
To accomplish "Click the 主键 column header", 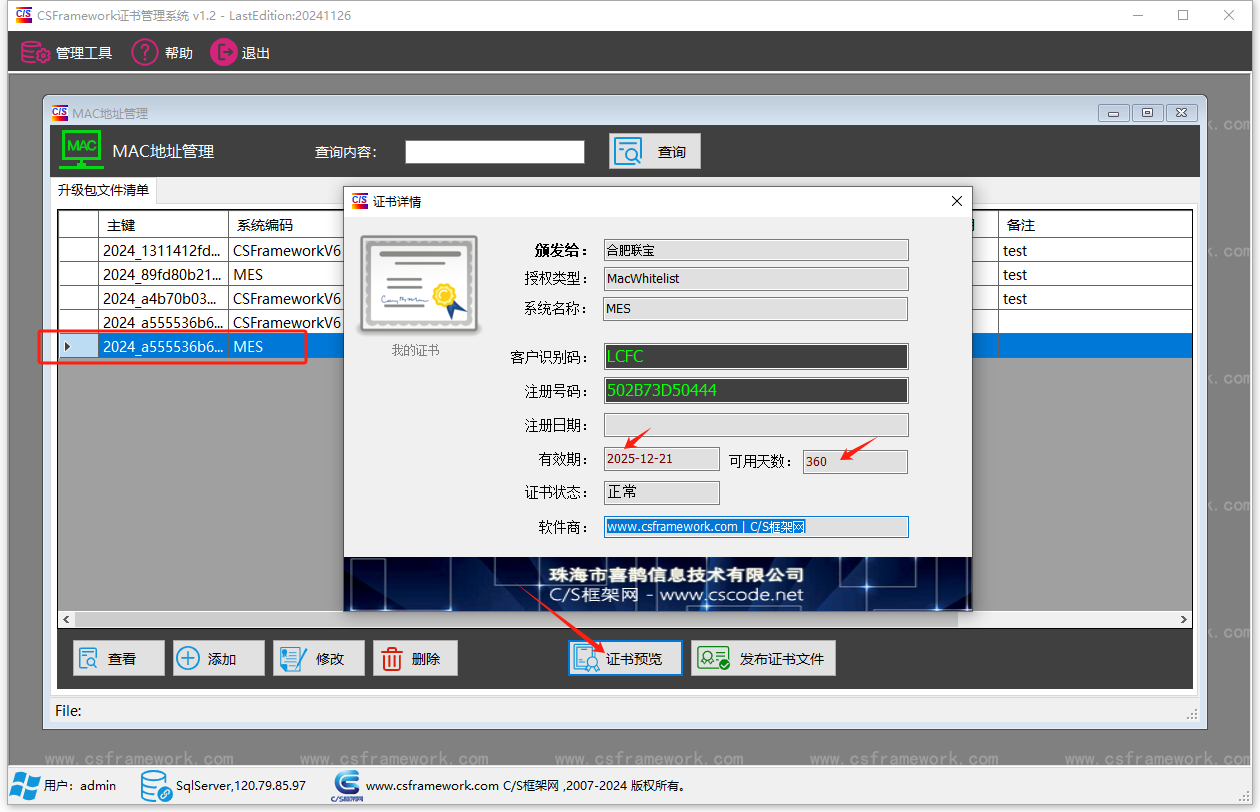I will [163, 225].
